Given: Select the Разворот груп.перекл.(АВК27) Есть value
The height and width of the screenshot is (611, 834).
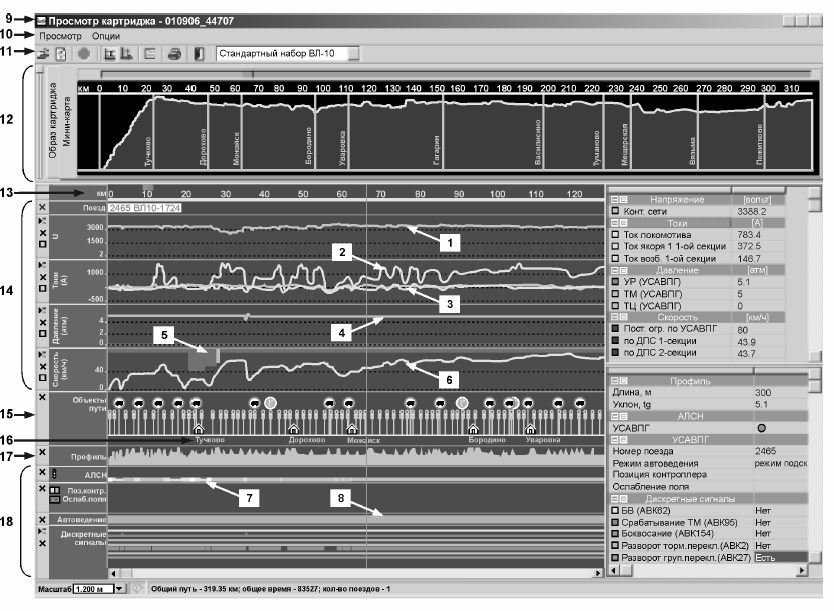Looking at the screenshot, I should [781, 558].
